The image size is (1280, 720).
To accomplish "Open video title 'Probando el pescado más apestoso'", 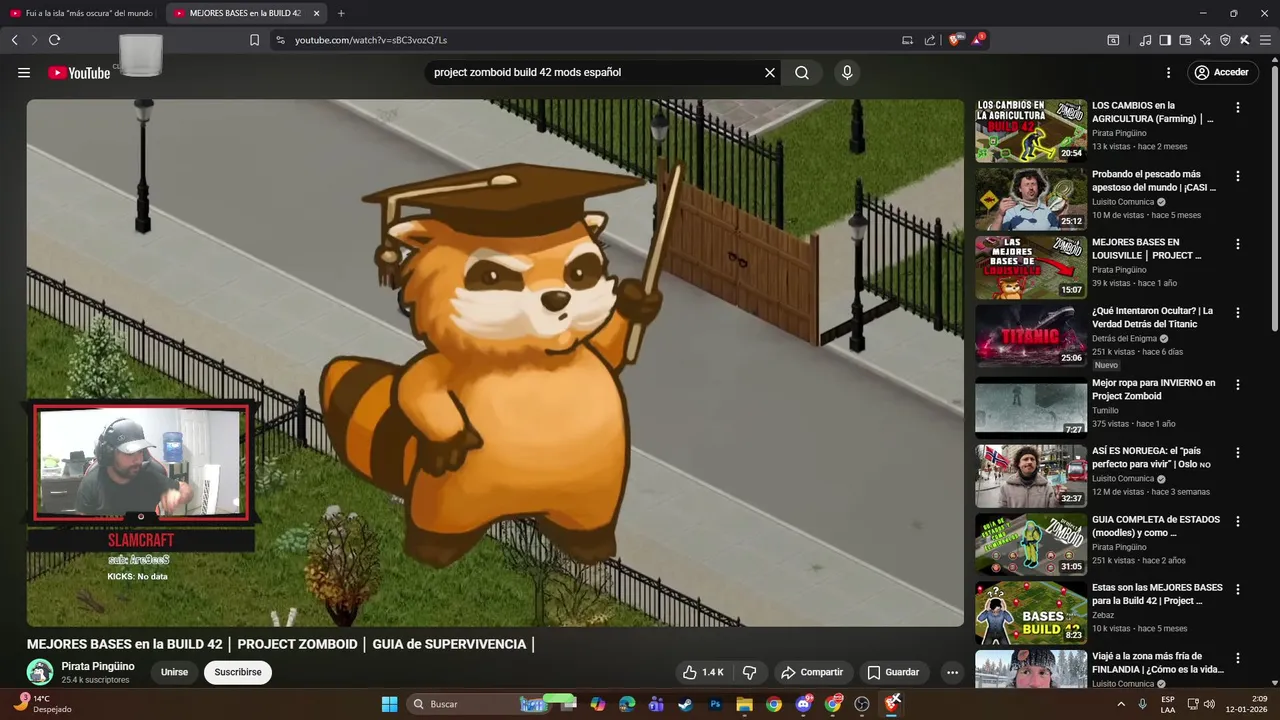I will (1154, 181).
